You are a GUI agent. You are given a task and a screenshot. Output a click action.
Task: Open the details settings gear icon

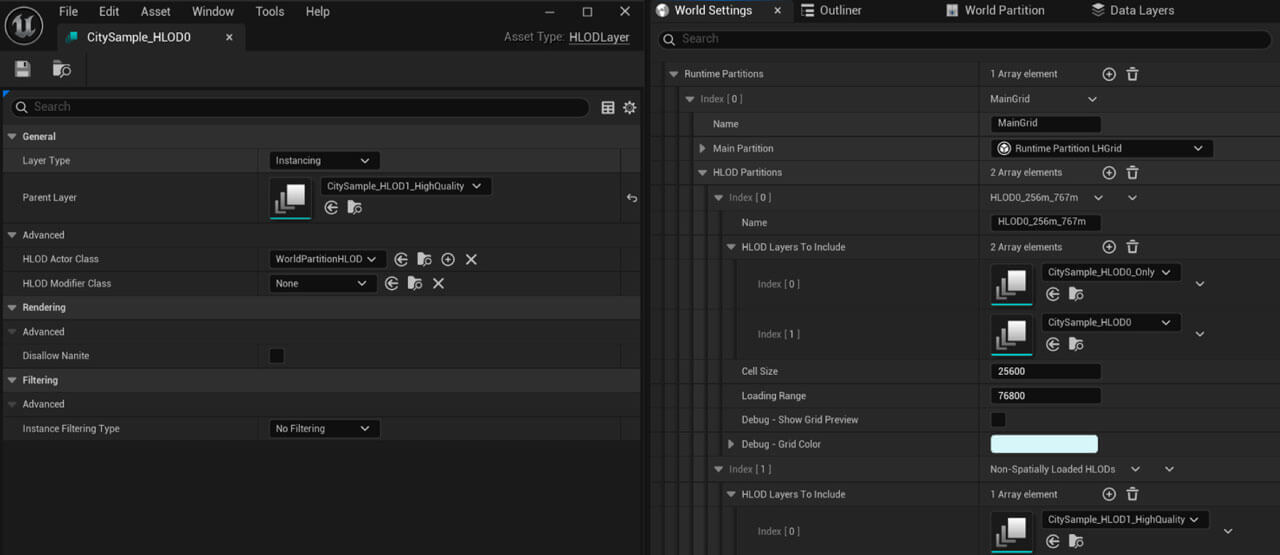pos(629,107)
